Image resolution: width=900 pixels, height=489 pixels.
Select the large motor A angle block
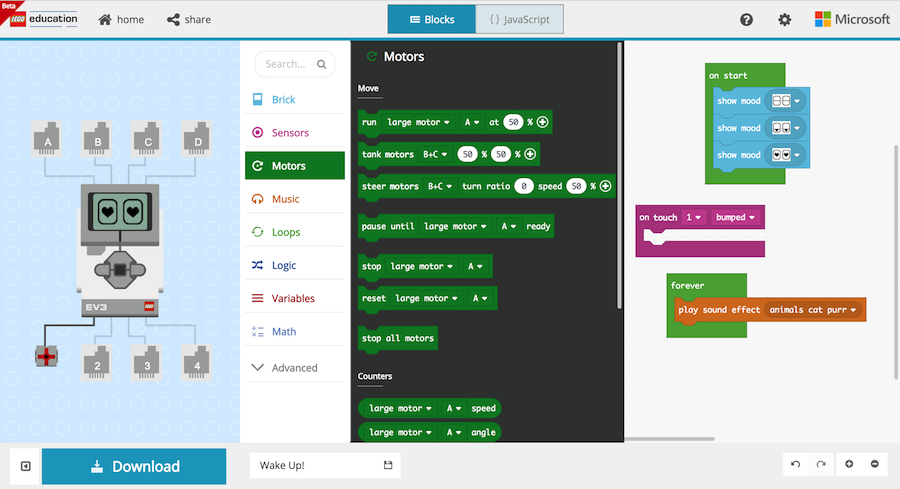[429, 432]
